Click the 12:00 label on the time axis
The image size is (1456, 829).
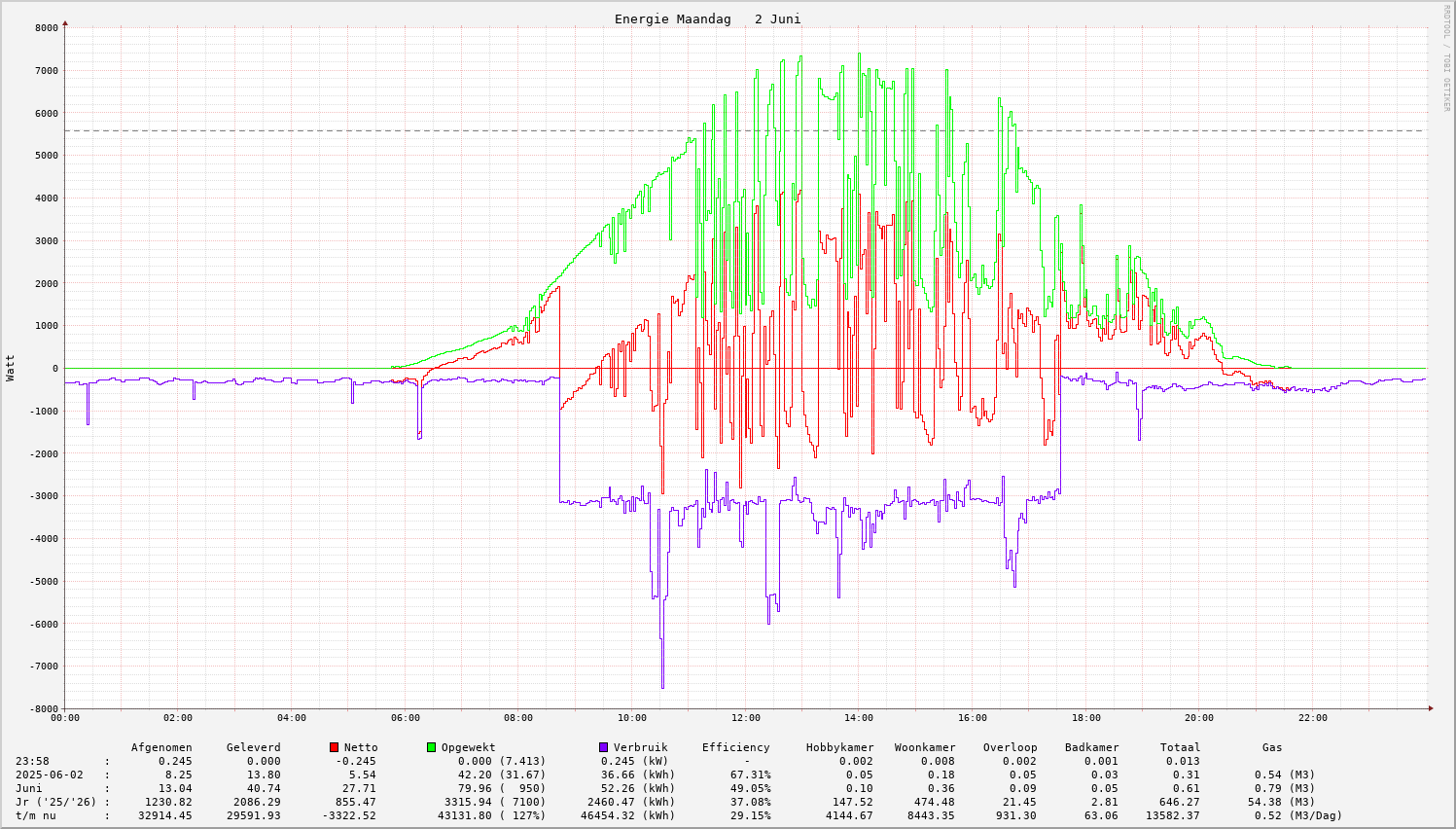coord(745,718)
